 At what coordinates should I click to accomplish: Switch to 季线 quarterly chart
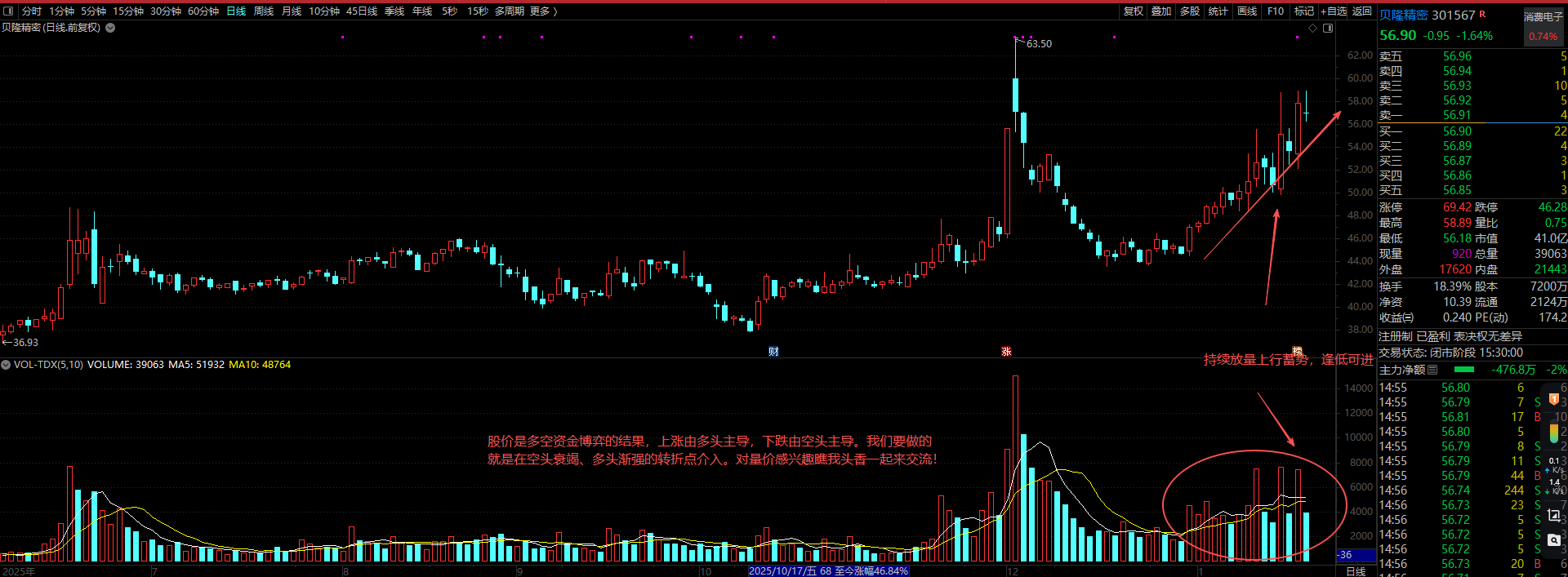(394, 11)
